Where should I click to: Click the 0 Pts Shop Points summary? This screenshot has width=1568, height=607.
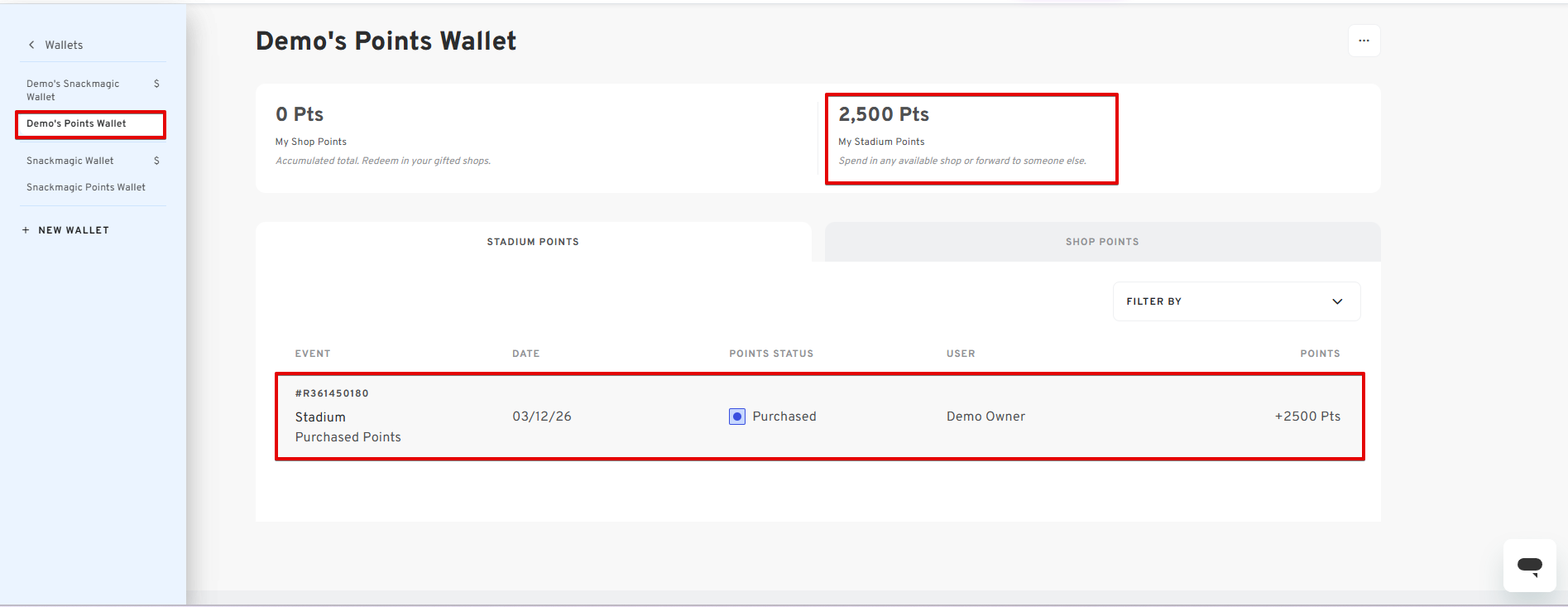coord(300,114)
